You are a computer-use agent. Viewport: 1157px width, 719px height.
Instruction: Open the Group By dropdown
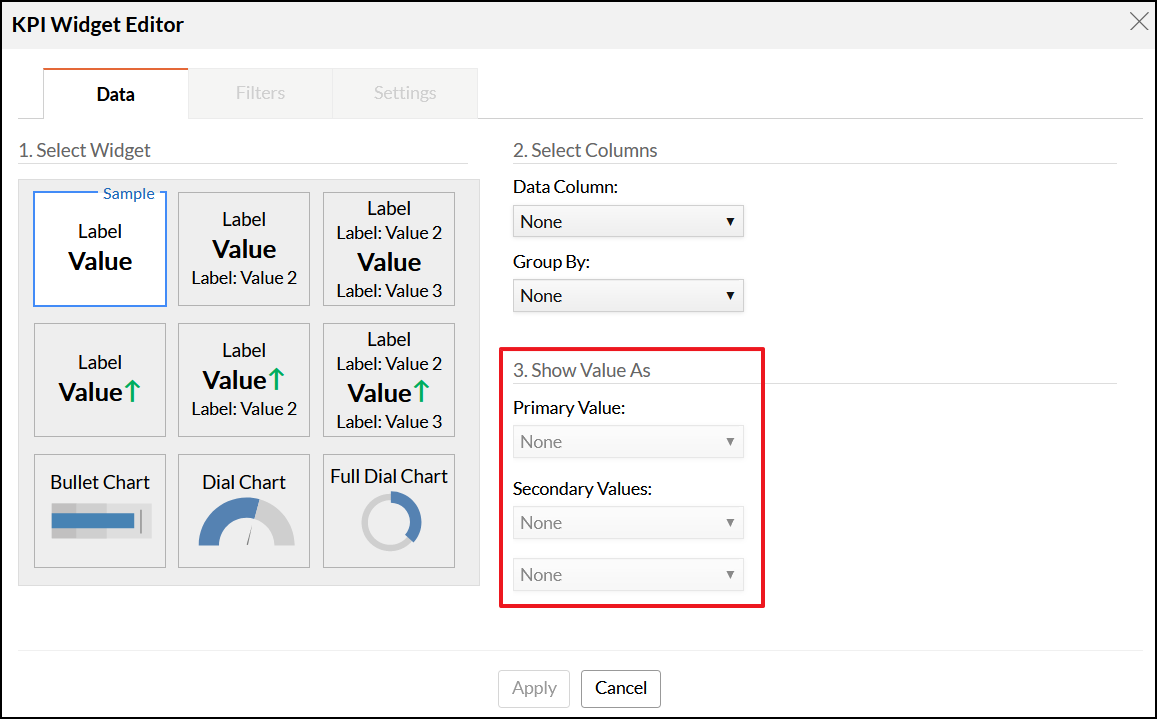[628, 295]
